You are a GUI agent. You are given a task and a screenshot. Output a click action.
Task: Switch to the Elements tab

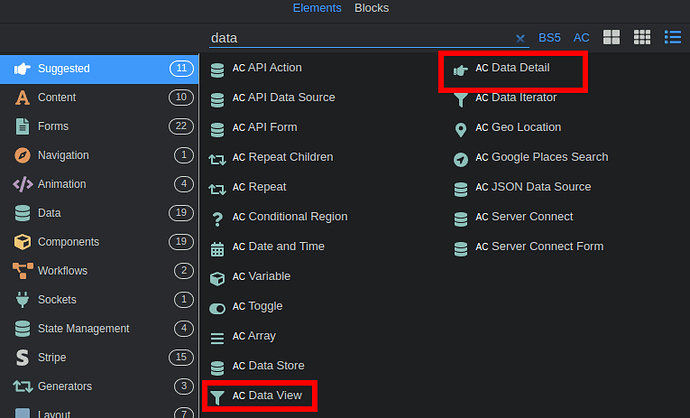317,8
